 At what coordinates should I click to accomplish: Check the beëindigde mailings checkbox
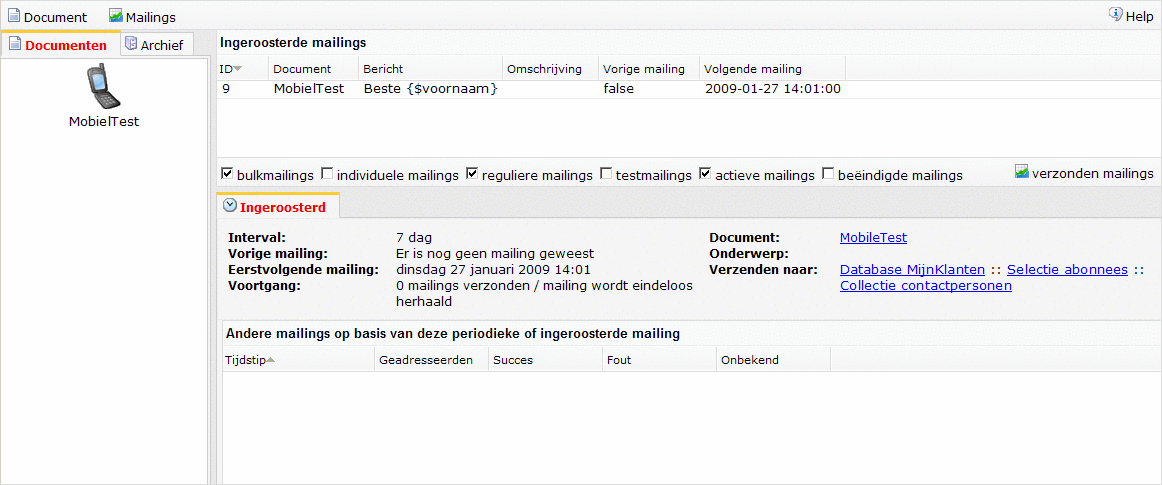pos(828,174)
